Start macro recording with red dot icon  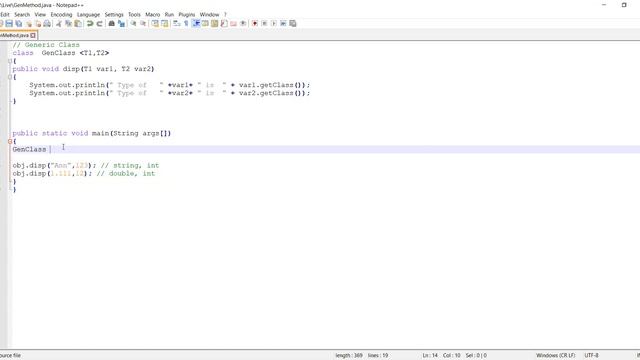click(x=255, y=24)
